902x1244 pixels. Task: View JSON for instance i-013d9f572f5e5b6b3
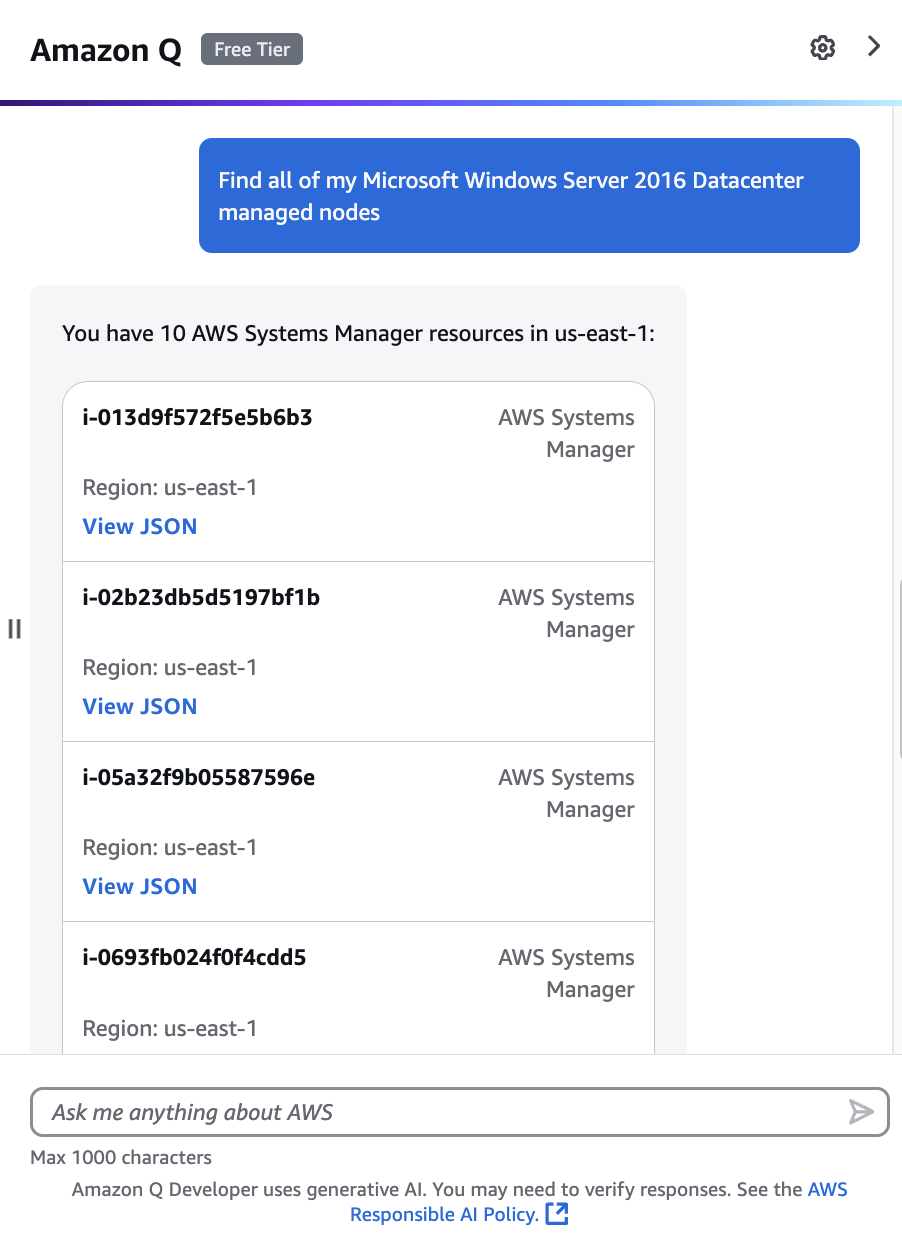139,526
